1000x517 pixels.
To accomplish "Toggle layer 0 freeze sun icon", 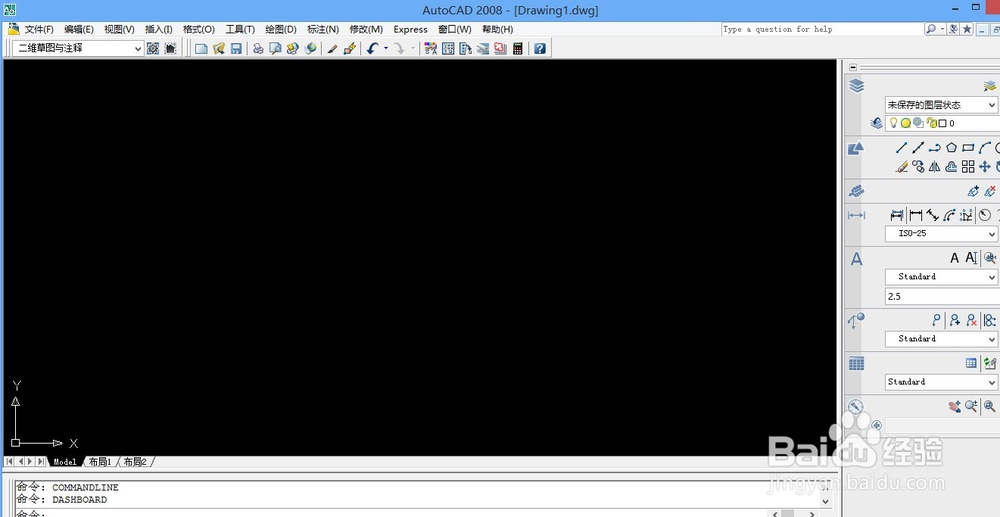I will click(905, 123).
